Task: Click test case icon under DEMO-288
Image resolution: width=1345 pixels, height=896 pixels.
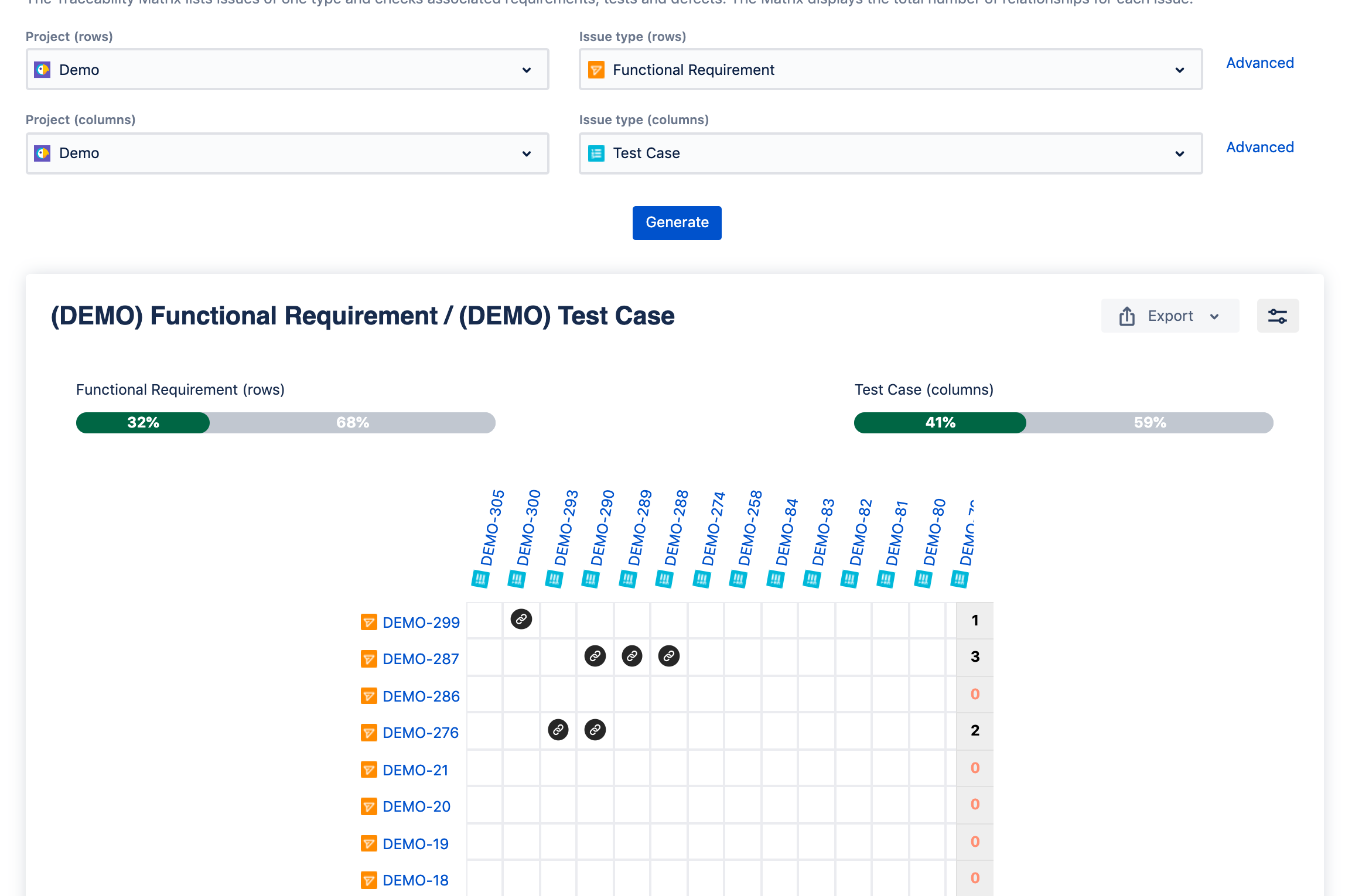Action: 664,580
